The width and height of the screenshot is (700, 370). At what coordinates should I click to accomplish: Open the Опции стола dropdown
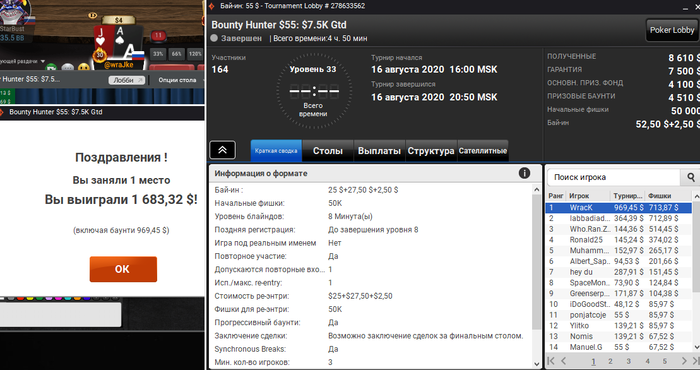tap(179, 80)
